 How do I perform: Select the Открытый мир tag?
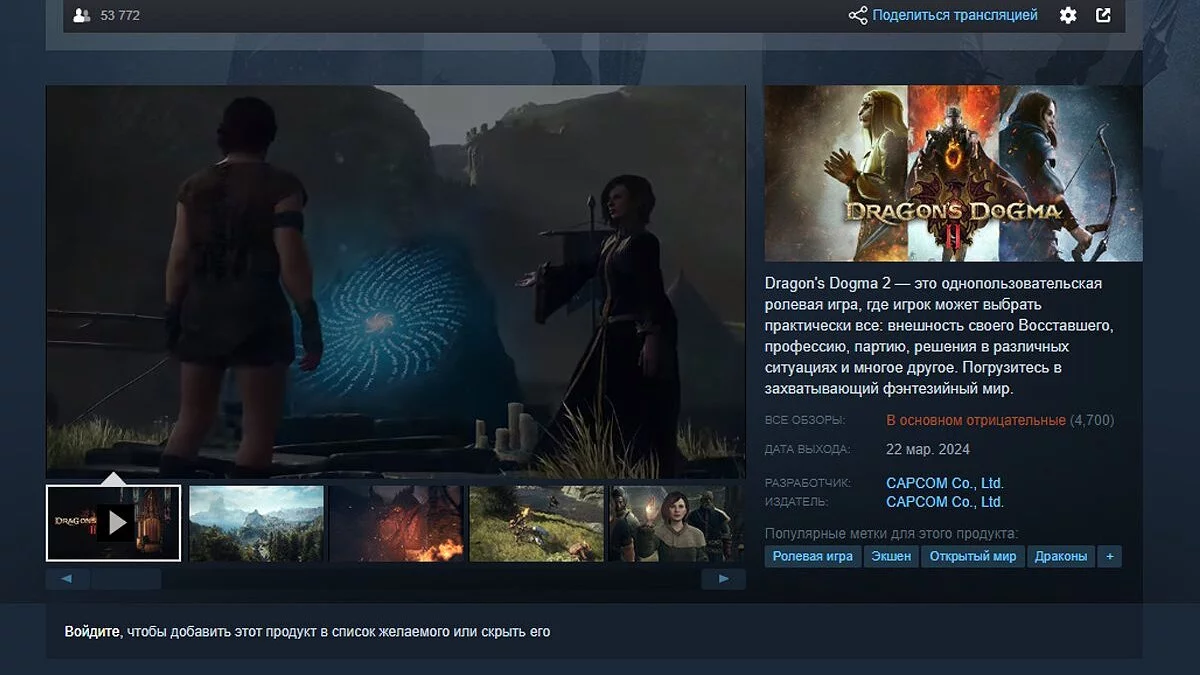point(972,556)
